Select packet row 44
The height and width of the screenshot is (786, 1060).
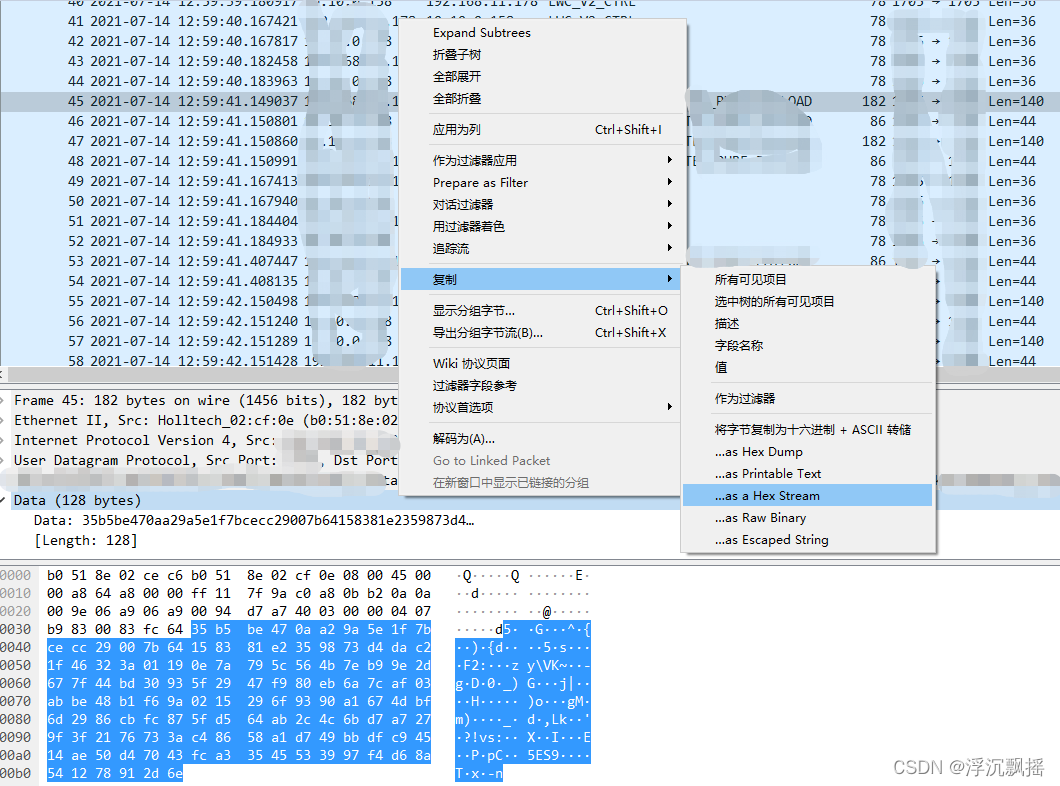530,81
